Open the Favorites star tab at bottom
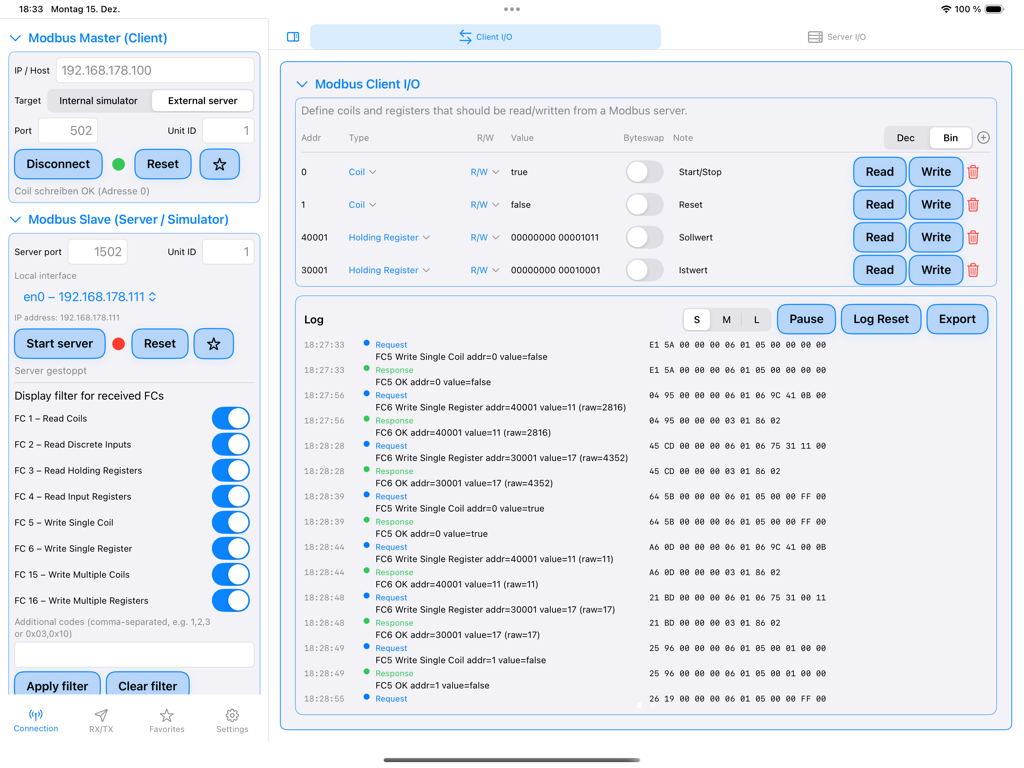The width and height of the screenshot is (1024, 768). [x=166, y=713]
